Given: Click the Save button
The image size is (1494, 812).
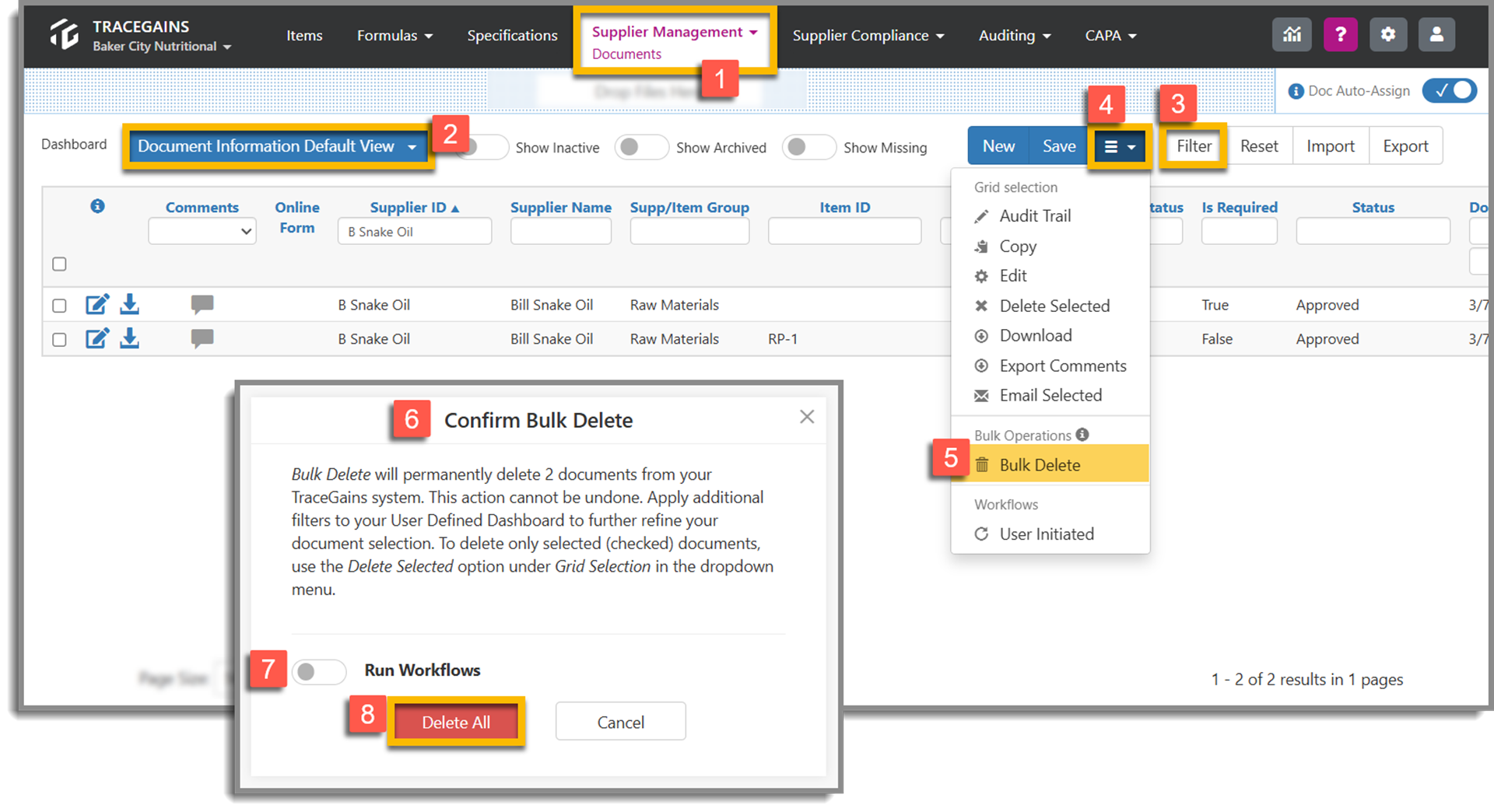Looking at the screenshot, I should (1059, 146).
